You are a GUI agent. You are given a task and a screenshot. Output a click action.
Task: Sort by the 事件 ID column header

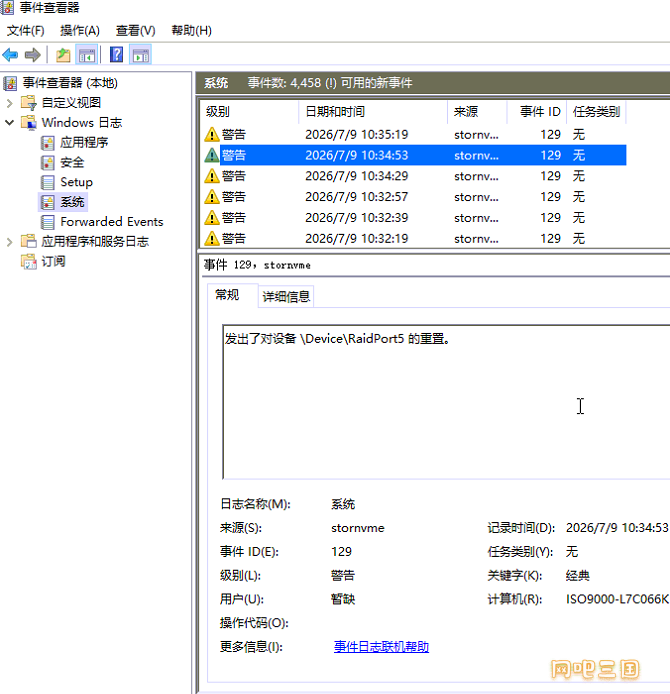pyautogui.click(x=536, y=112)
